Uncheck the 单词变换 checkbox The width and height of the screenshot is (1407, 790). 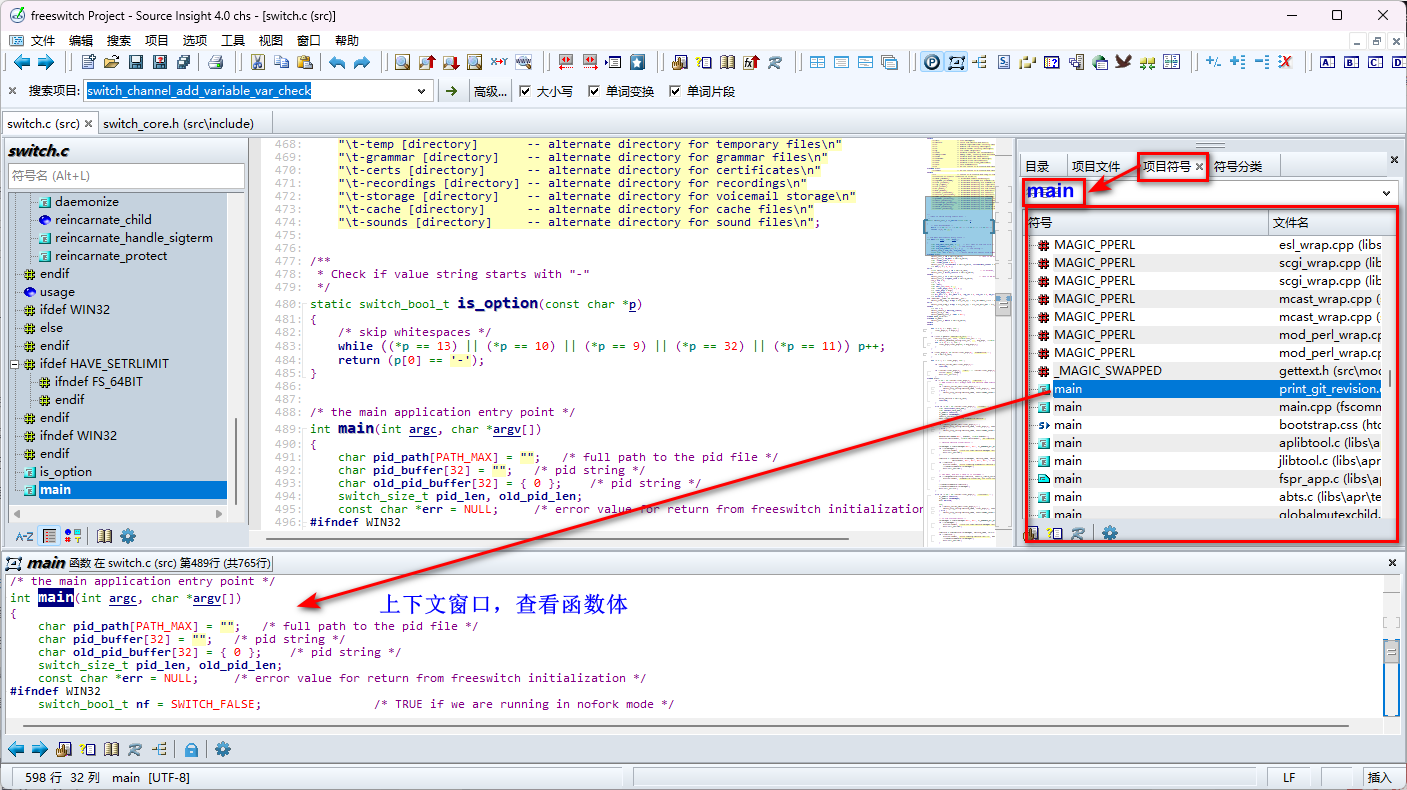(595, 91)
